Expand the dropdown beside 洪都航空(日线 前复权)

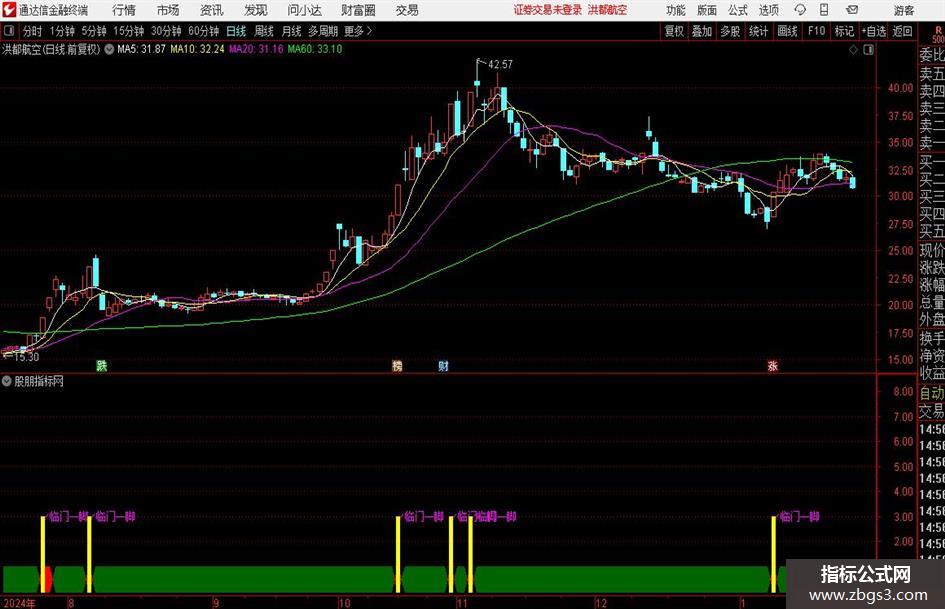tap(109, 49)
